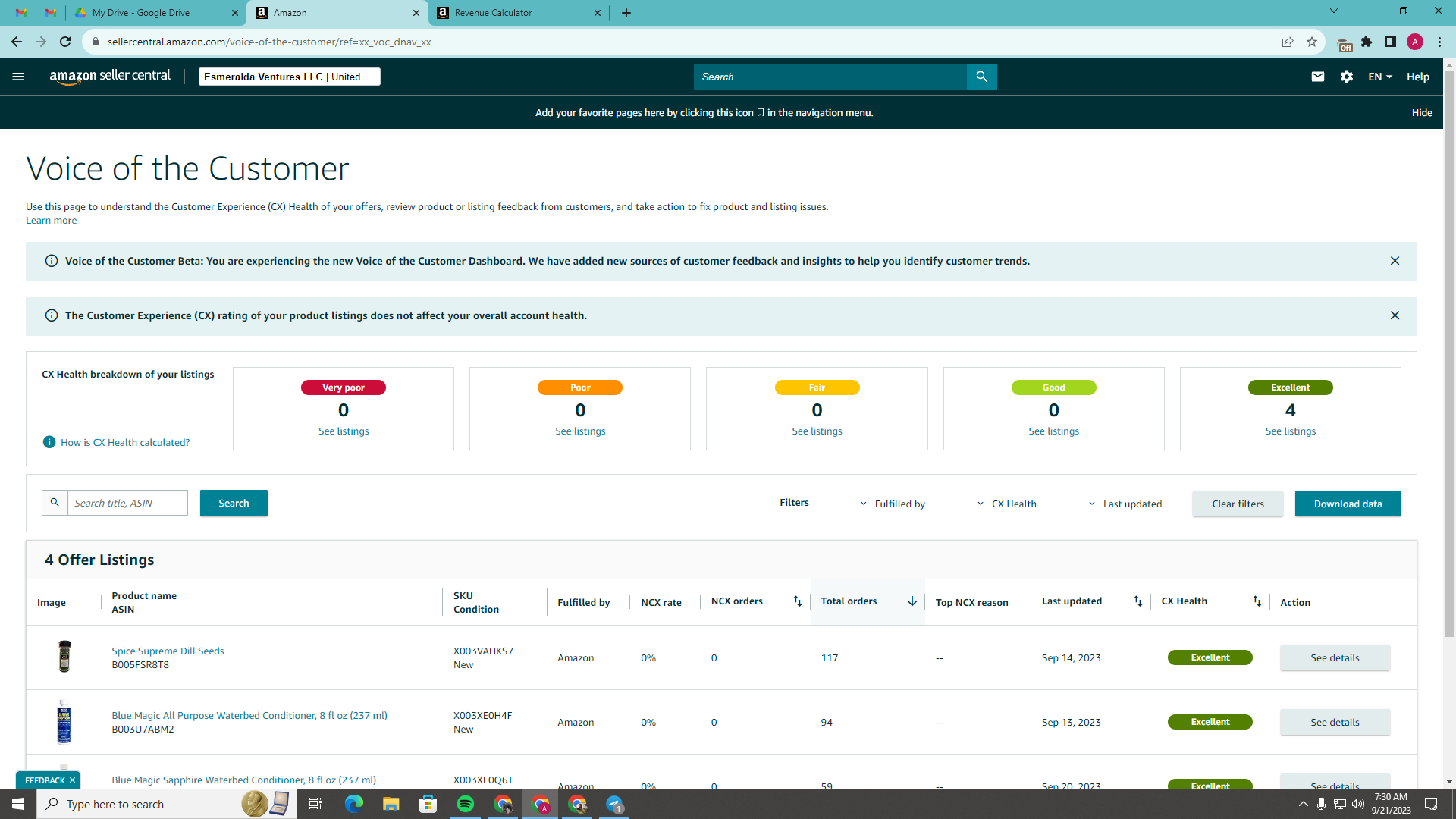The image size is (1456, 819).
Task: Expand the CX Health filter dropdown
Action: 1006,504
